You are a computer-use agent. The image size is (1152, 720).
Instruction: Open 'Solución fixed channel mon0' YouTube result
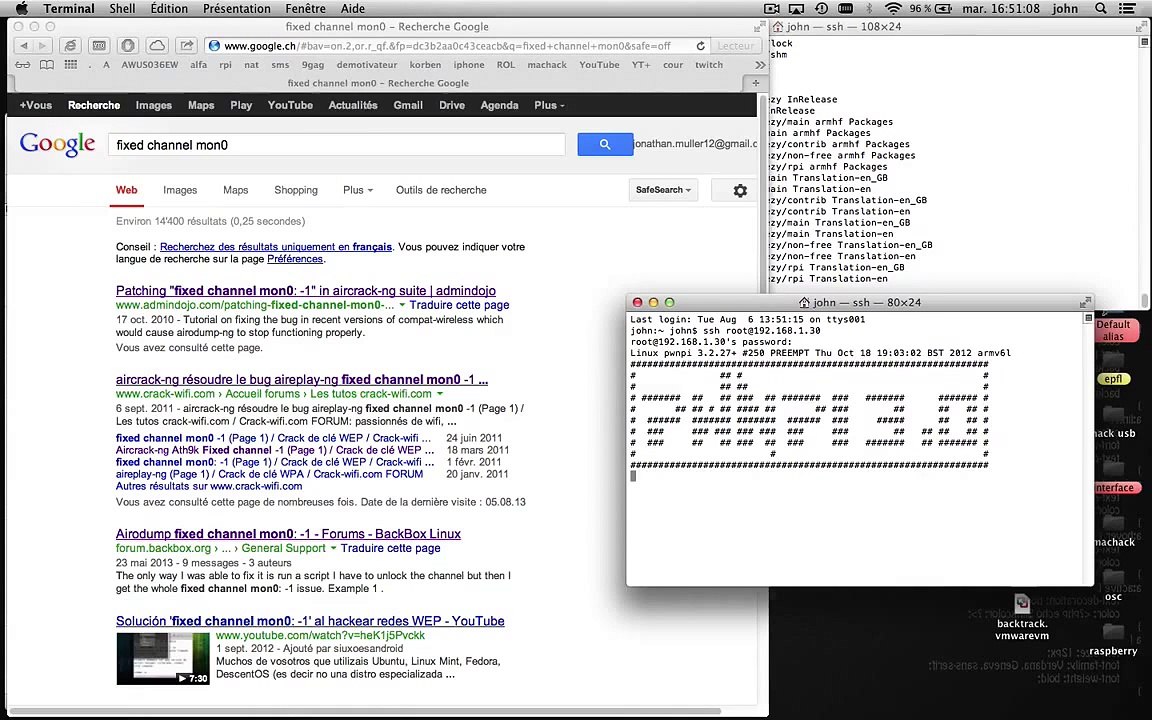(310, 622)
